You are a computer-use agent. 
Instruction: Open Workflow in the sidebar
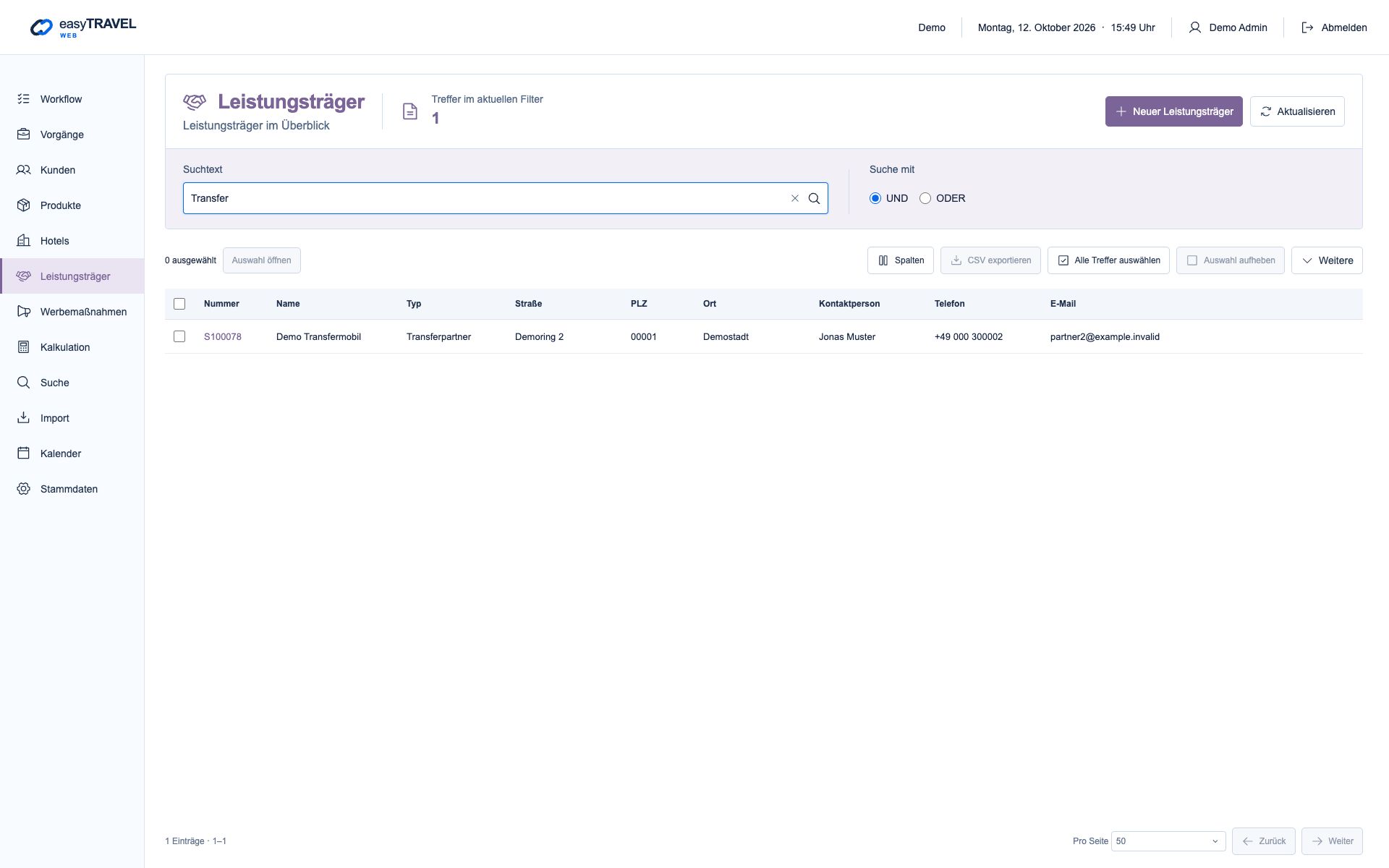[72, 99]
